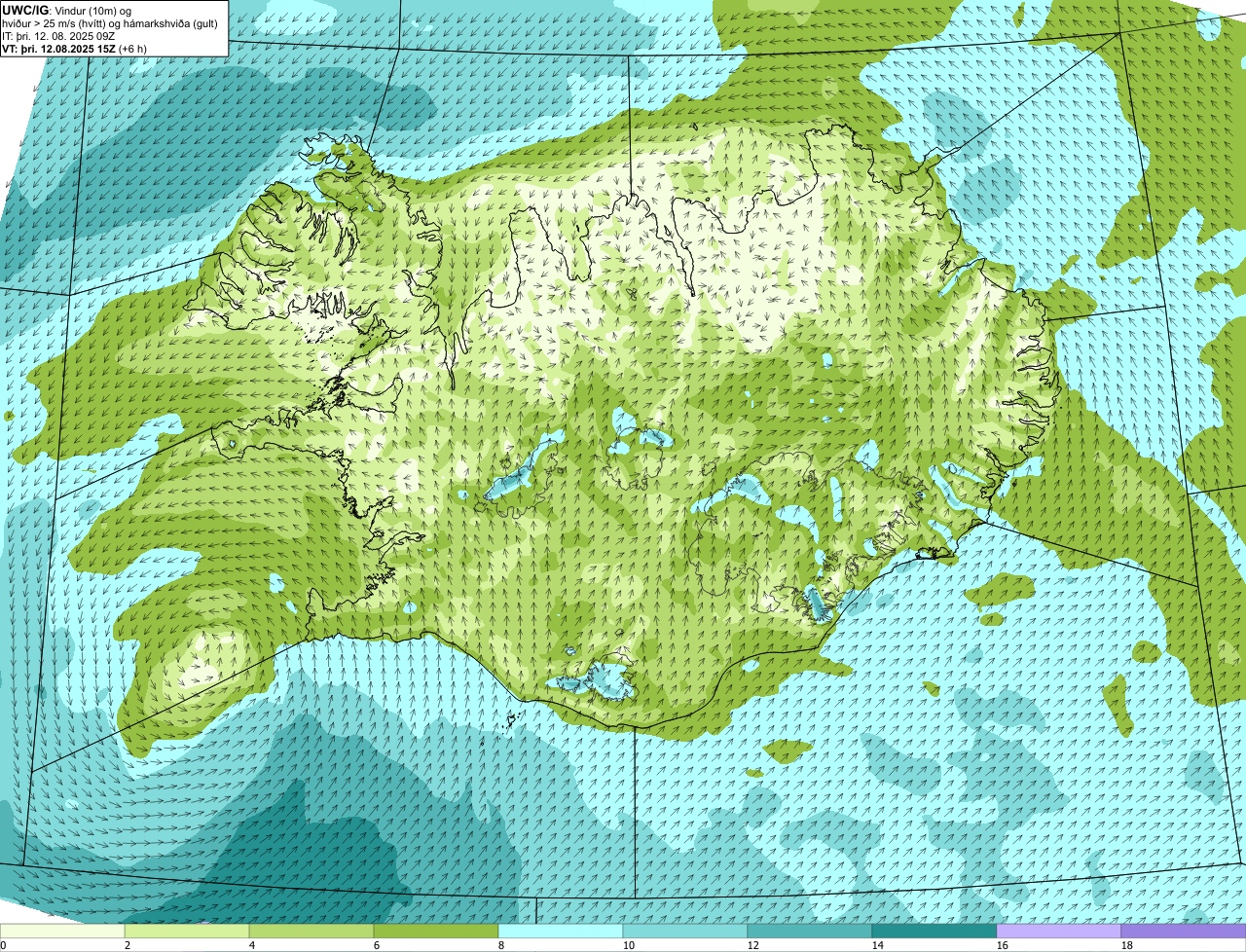
Task: Select the purple above-18 m/s legend swatch
Action: point(1184,931)
